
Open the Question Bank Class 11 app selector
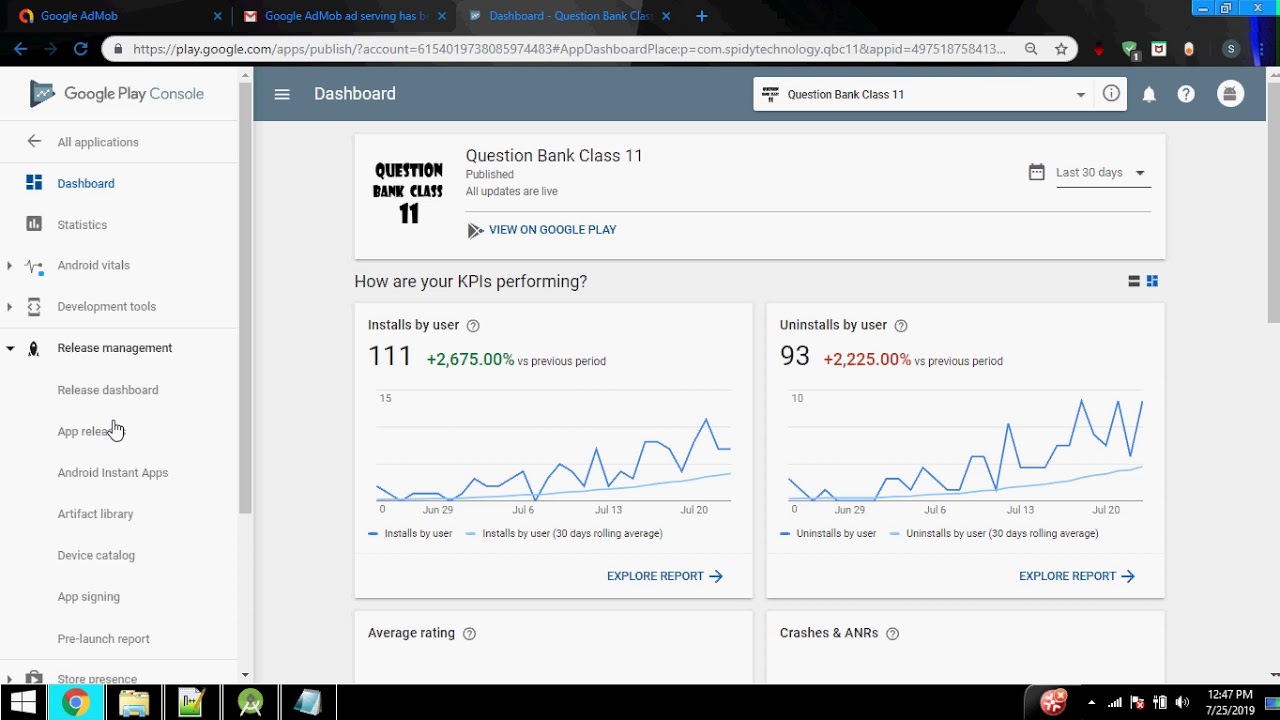point(924,94)
